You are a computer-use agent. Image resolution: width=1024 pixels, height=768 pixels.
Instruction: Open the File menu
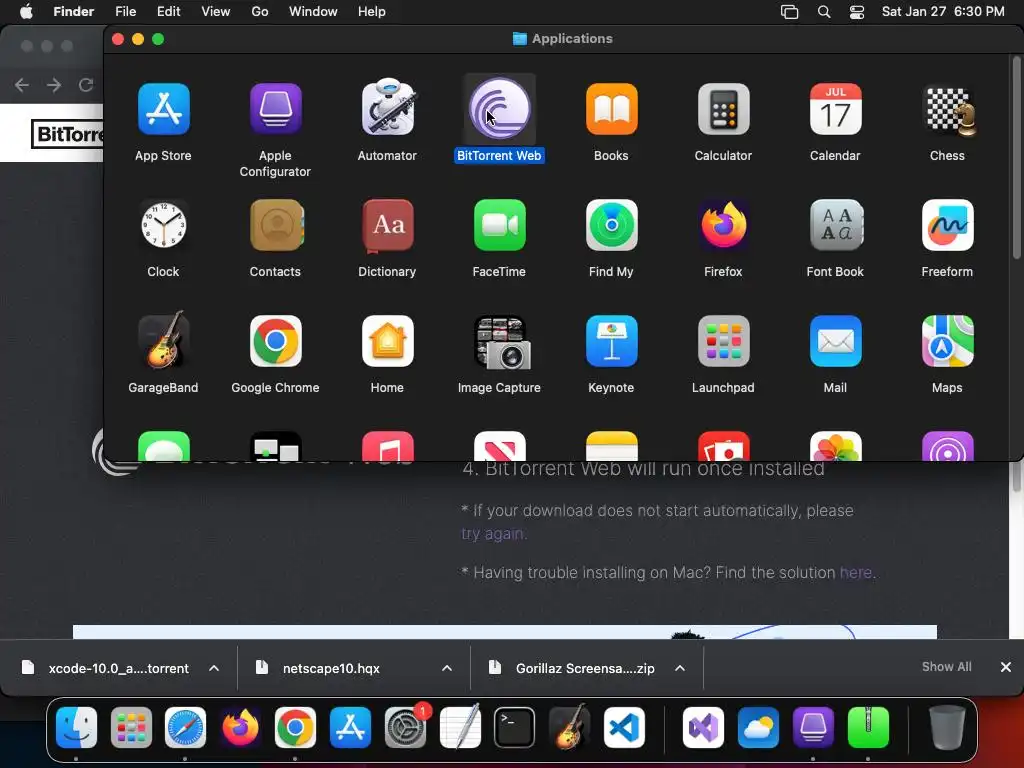point(125,12)
